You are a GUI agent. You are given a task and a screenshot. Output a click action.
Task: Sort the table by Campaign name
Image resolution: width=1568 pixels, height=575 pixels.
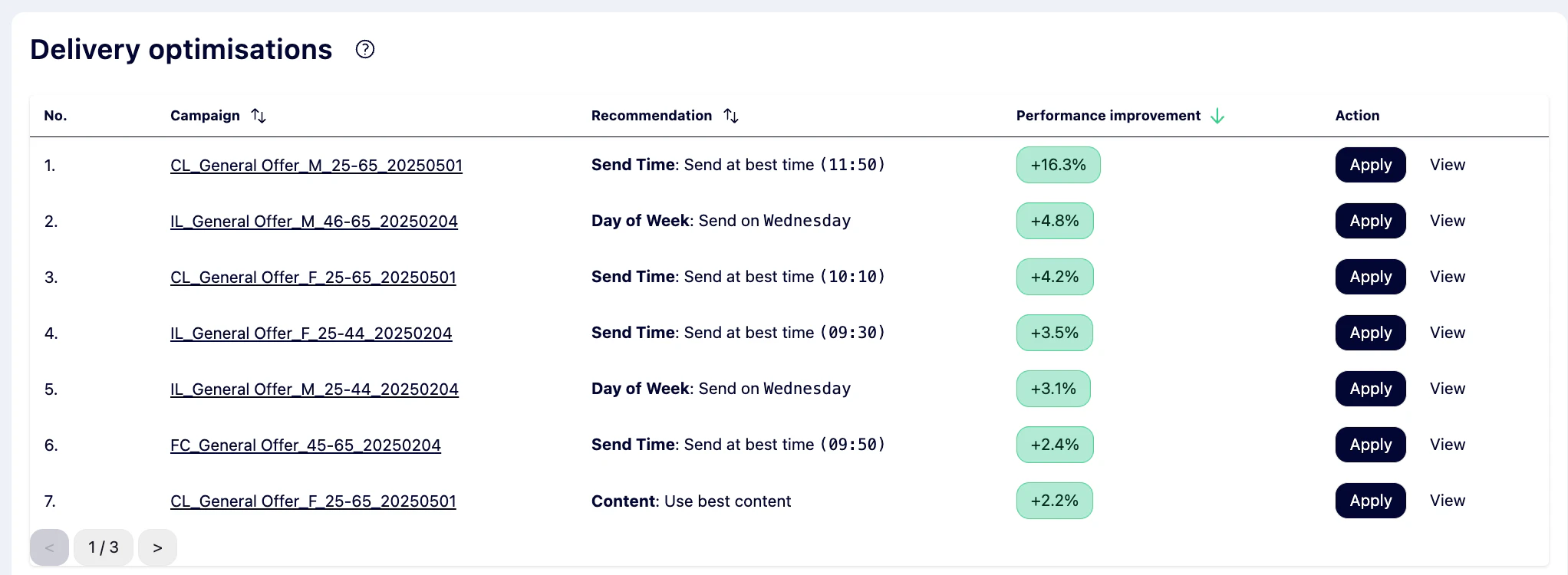258,115
